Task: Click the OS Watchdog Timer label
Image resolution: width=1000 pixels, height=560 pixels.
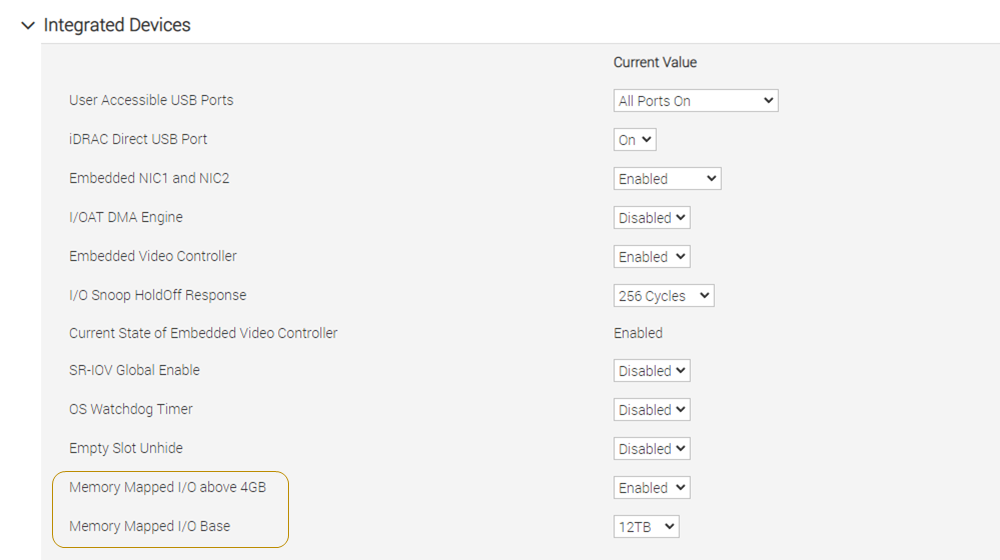Action: point(131,409)
